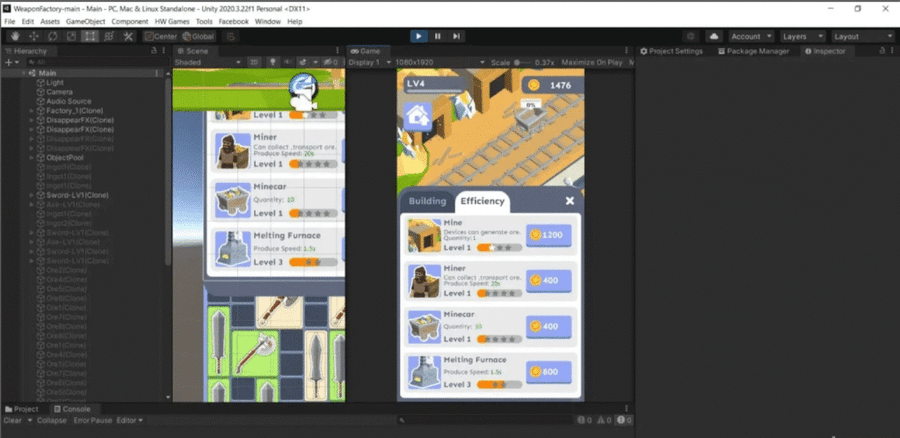
Task: Select the Camera object in Hierarchy
Action: pos(58,91)
